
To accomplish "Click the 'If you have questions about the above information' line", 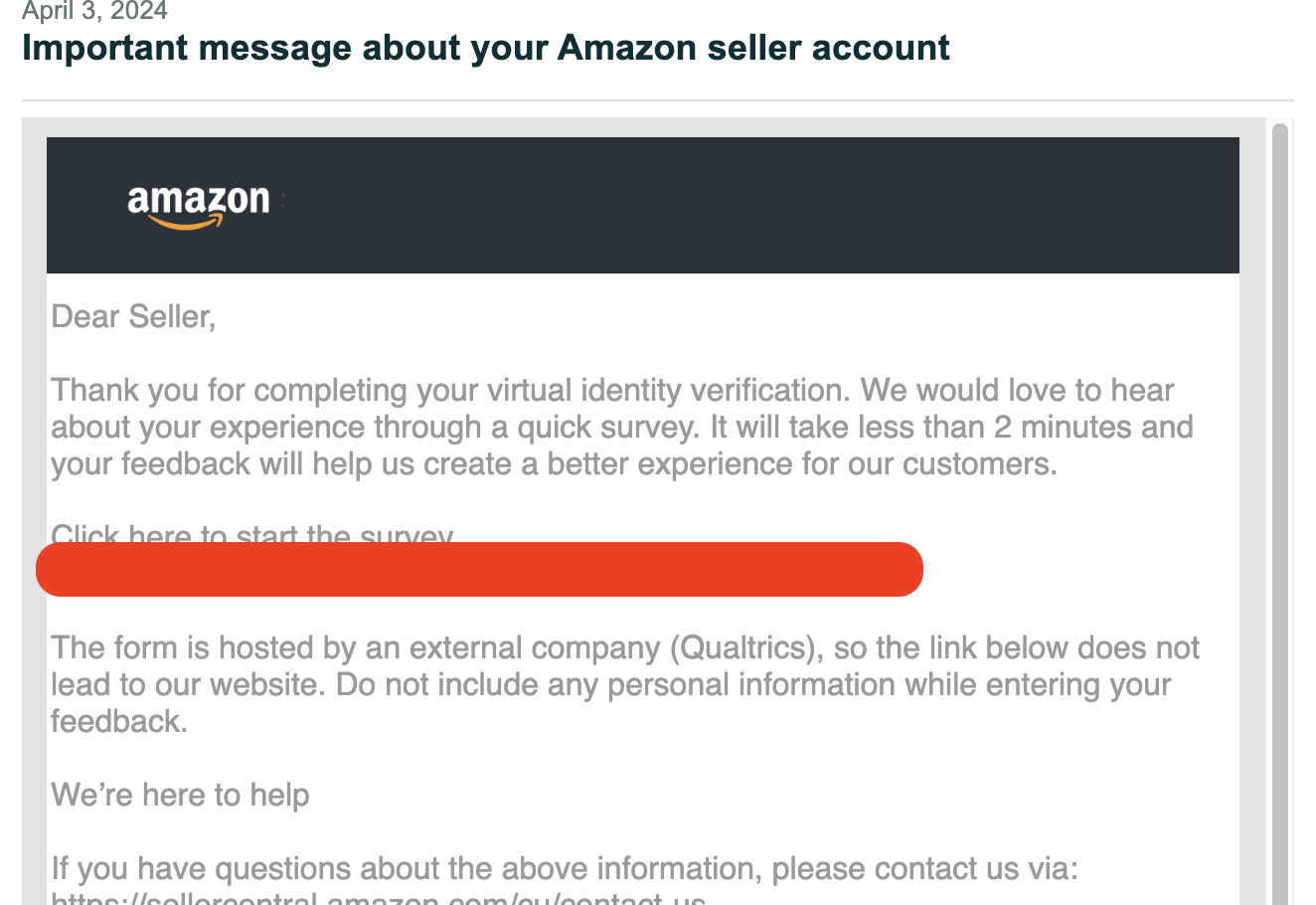I will tap(565, 868).
